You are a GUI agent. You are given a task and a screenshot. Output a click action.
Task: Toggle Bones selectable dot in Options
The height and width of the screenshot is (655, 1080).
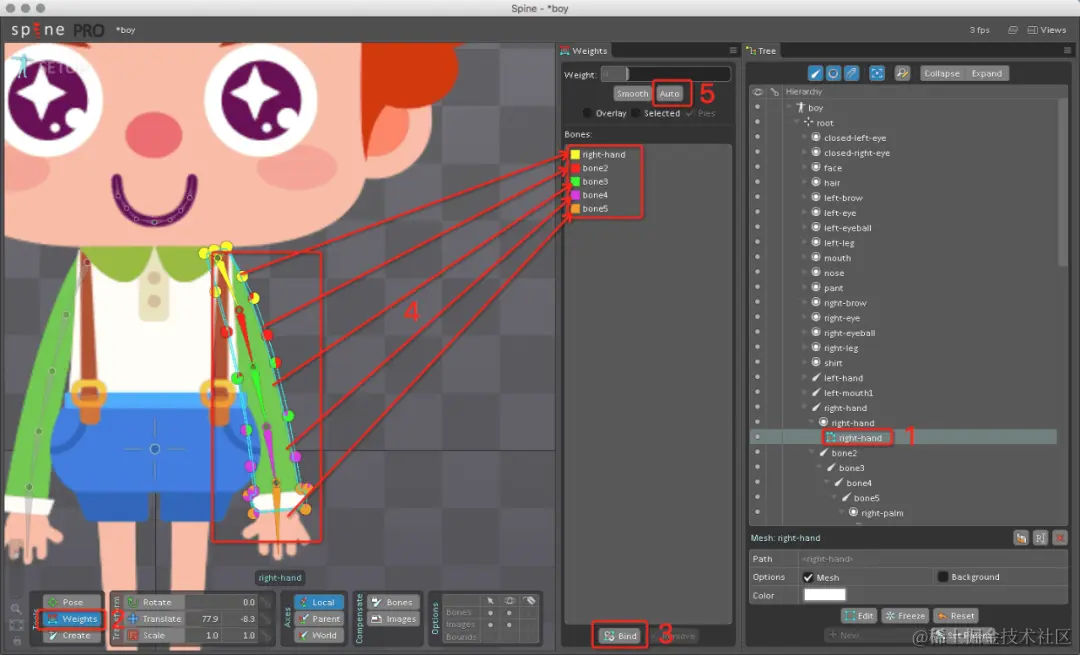[x=490, y=612]
